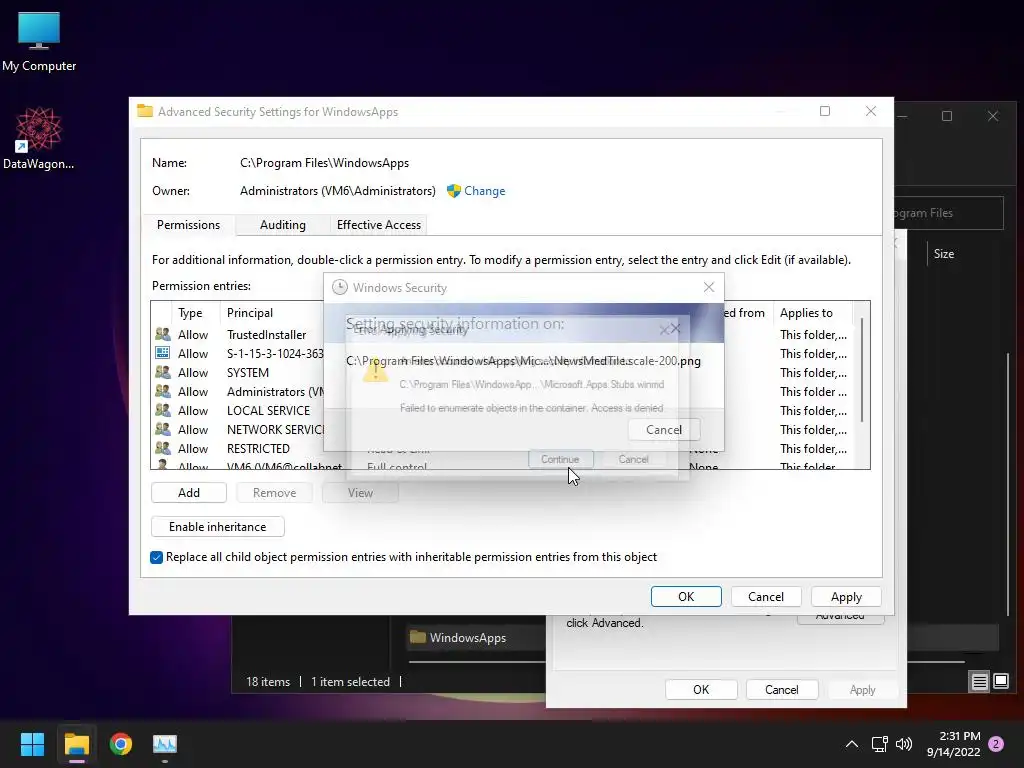
Task: Click the Change owner link
Action: [x=485, y=191]
